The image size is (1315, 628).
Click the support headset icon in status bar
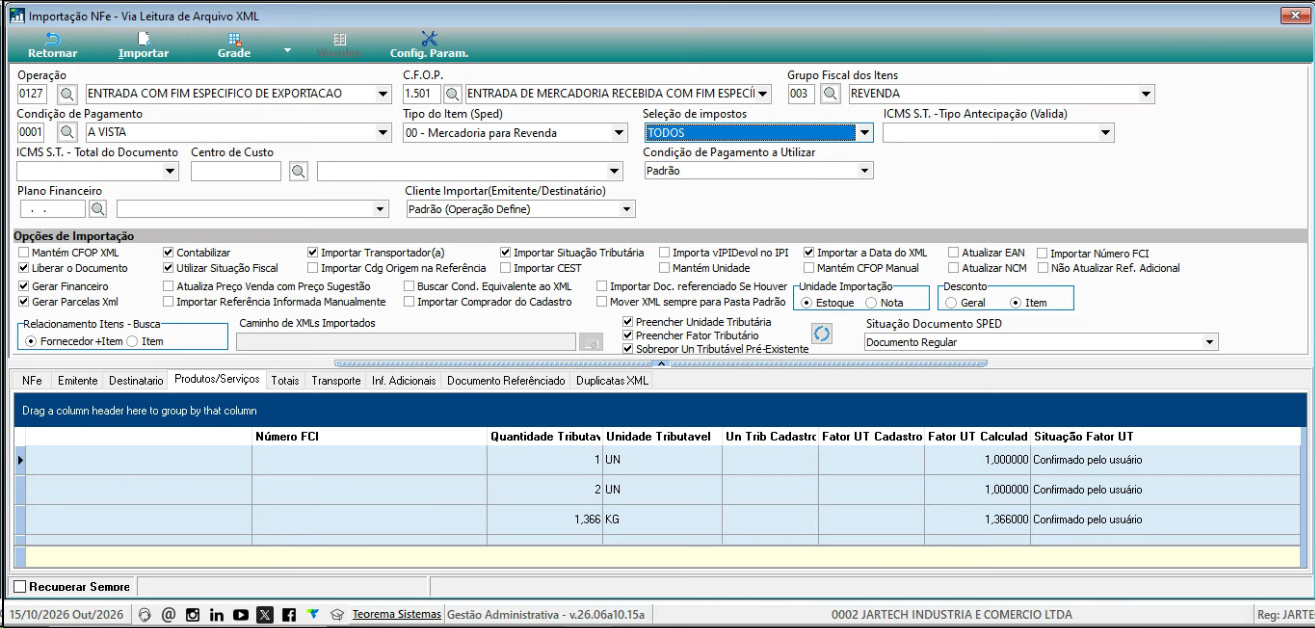[x=145, y=615]
